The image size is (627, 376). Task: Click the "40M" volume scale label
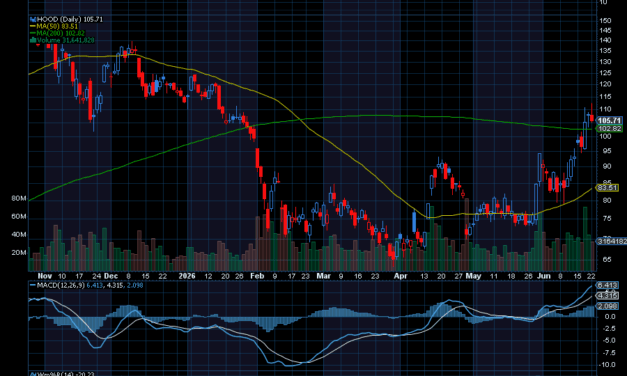coord(19,234)
